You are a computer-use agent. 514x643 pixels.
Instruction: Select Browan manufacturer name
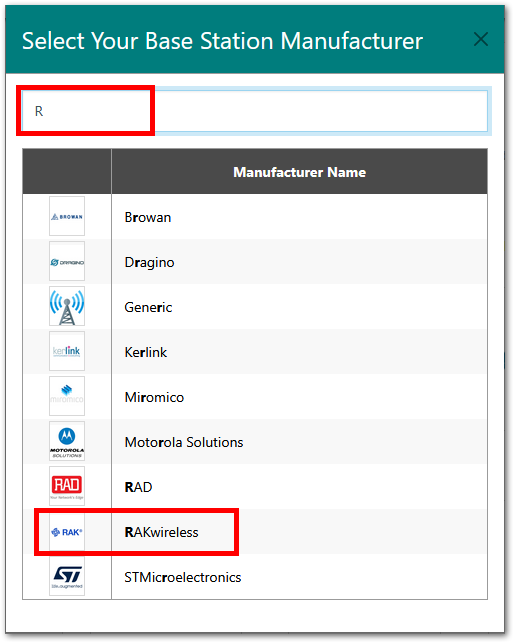pyautogui.click(x=148, y=217)
